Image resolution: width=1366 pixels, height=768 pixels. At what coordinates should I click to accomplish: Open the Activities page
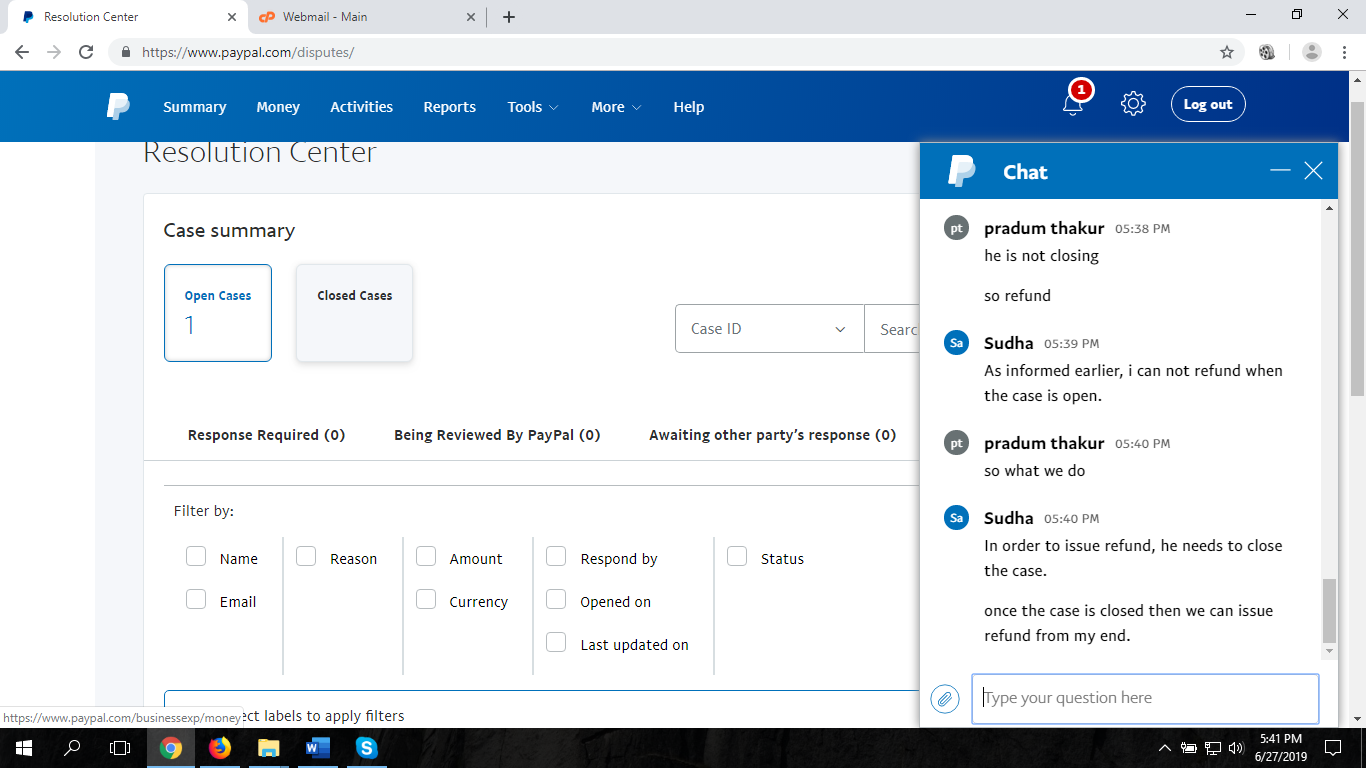pyautogui.click(x=362, y=107)
